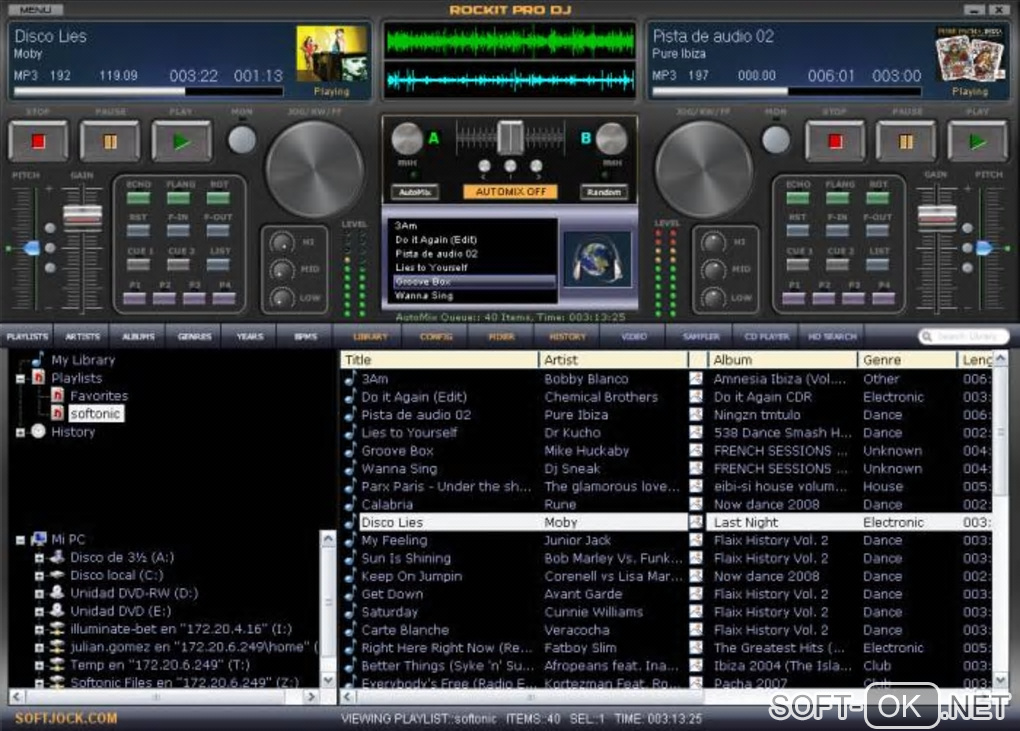The image size is (1020, 731).
Task: Expand the History tree node
Action: coord(20,432)
